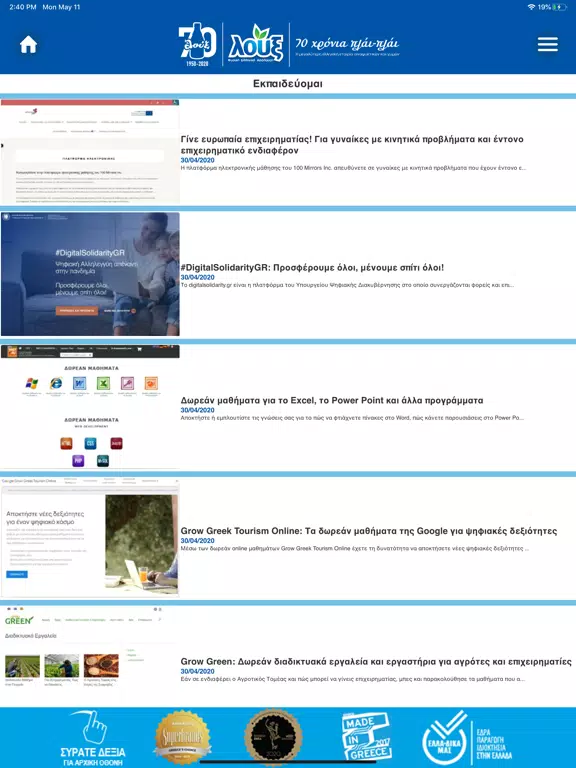Open the Grow Greek Tourism thumbnail
Screen dimensions: 576x768
tap(90, 537)
